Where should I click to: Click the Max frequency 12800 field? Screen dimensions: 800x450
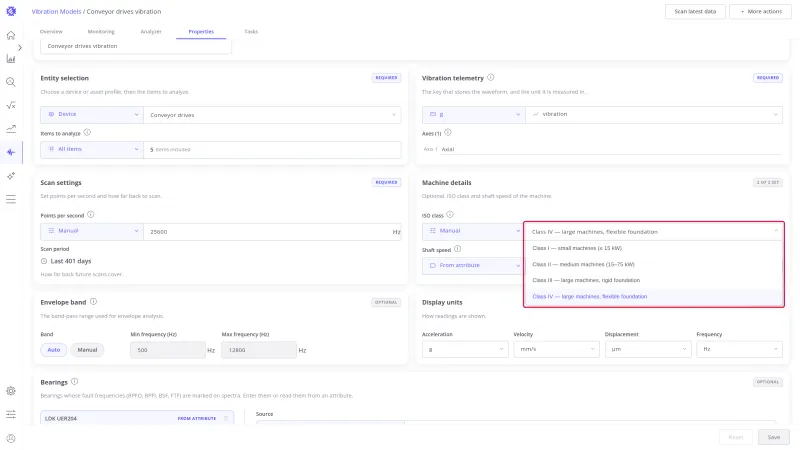259,350
